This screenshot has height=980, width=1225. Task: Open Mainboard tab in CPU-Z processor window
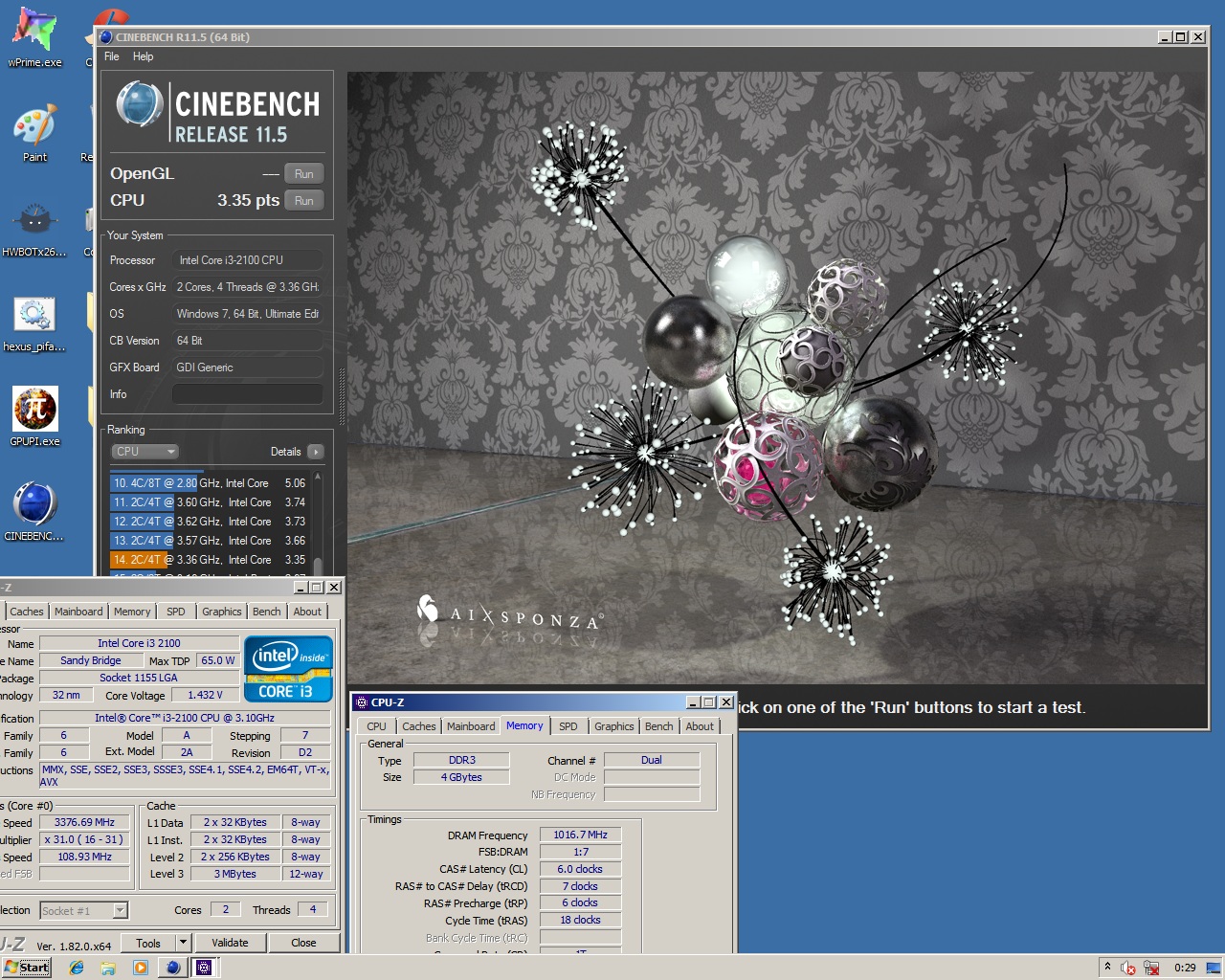pyautogui.click(x=78, y=612)
